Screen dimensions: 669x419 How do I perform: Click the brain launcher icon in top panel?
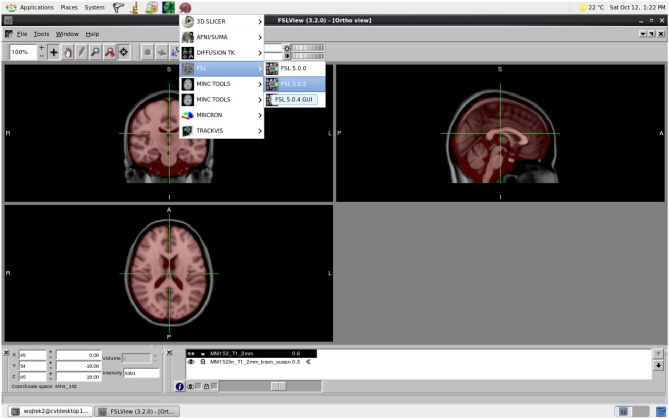pos(185,7)
